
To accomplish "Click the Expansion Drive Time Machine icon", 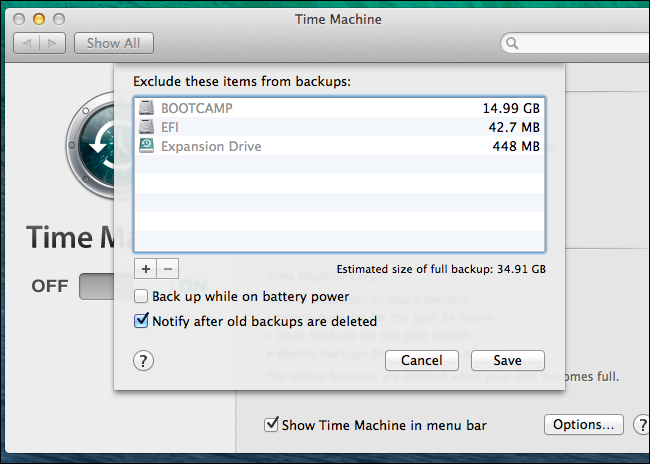I will click(146, 146).
